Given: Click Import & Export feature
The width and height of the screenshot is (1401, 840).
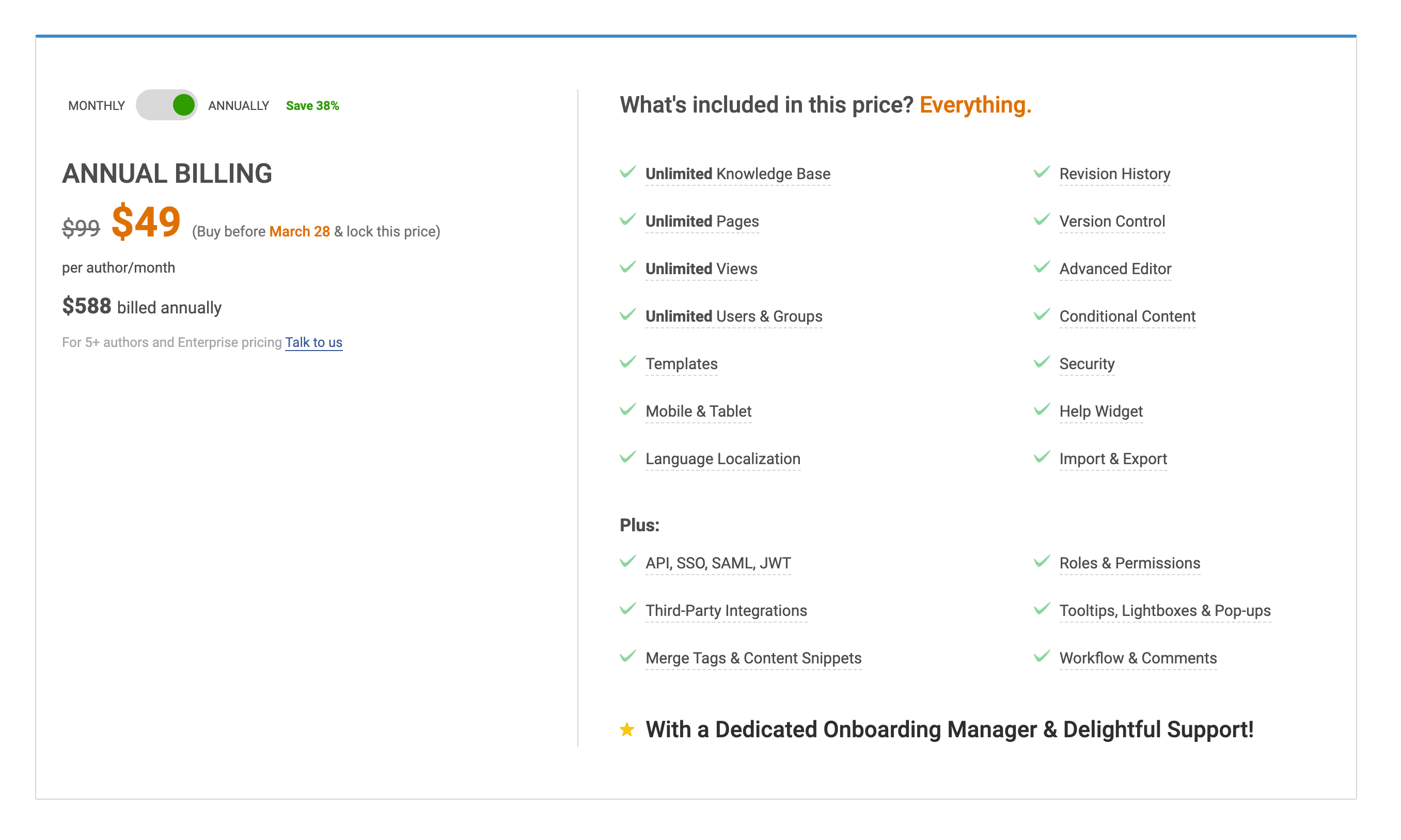Looking at the screenshot, I should [1113, 459].
